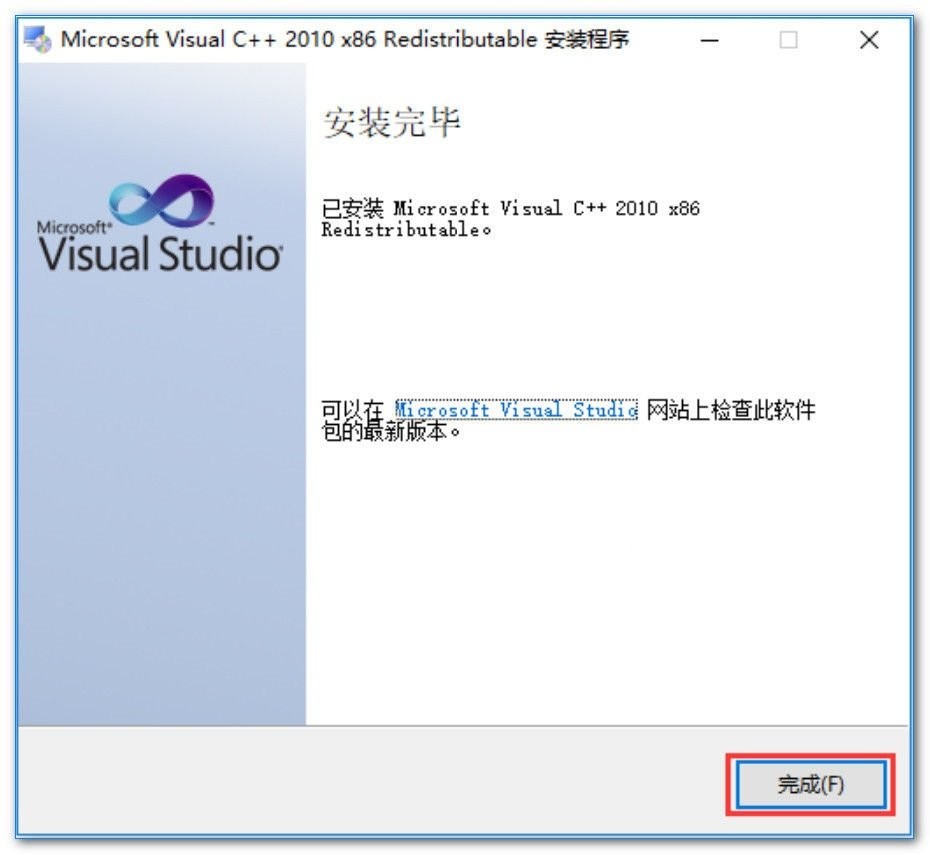
Task: Open the Microsoft Visual Studio website link
Action: [x=516, y=410]
